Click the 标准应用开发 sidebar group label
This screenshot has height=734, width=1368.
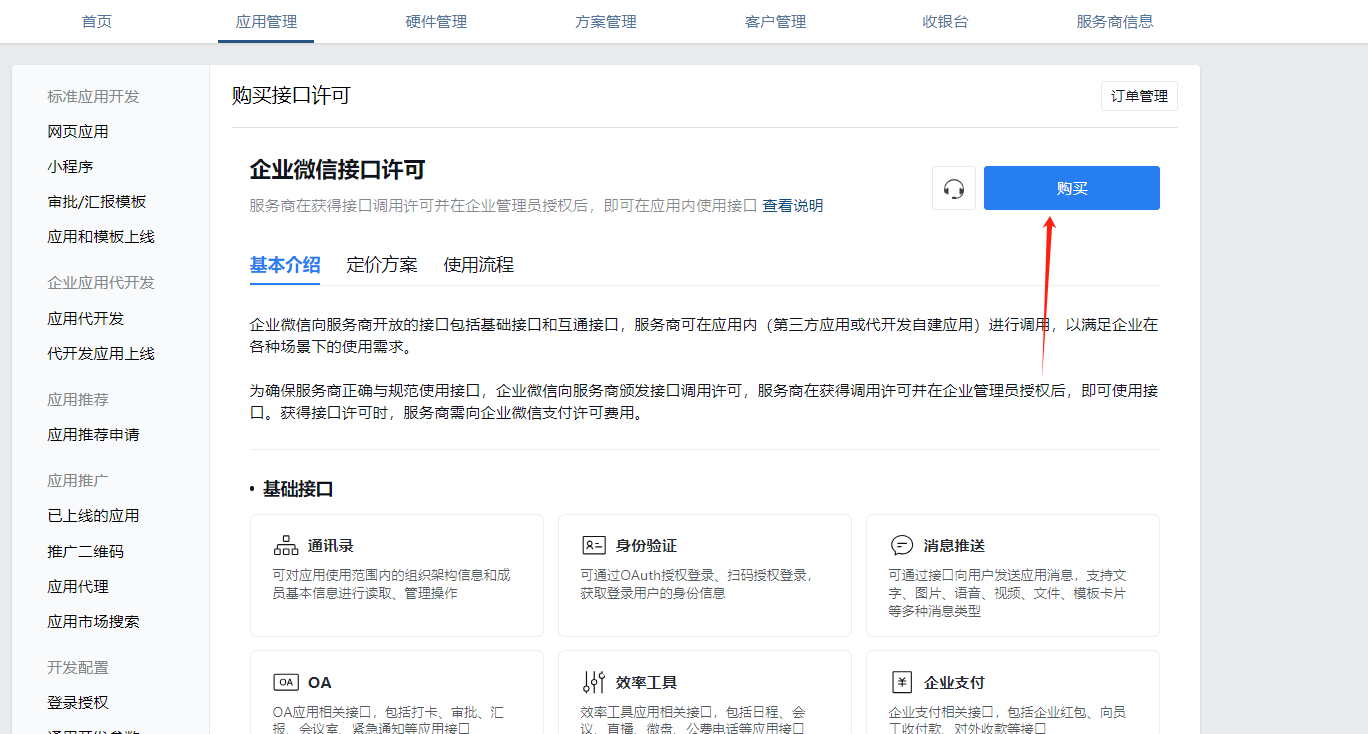tap(93, 97)
